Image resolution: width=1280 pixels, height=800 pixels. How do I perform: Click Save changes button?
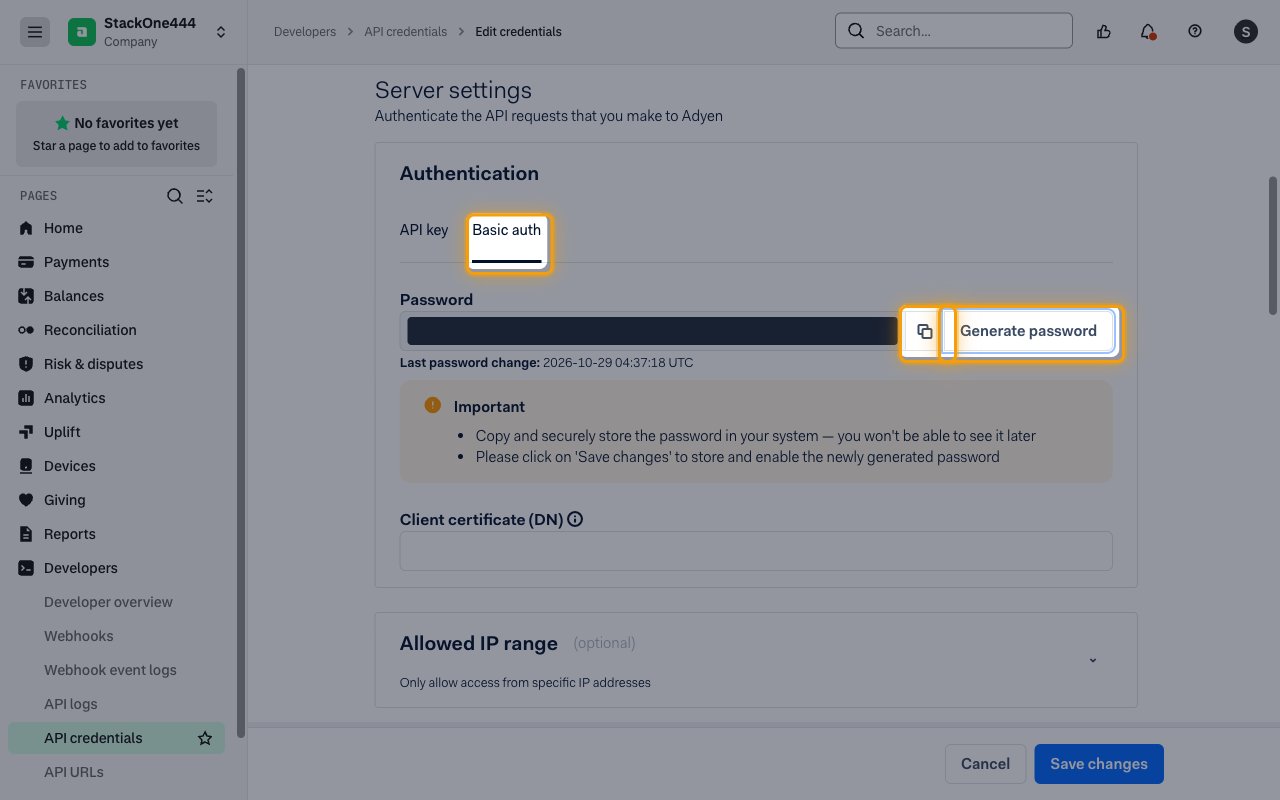point(1099,764)
